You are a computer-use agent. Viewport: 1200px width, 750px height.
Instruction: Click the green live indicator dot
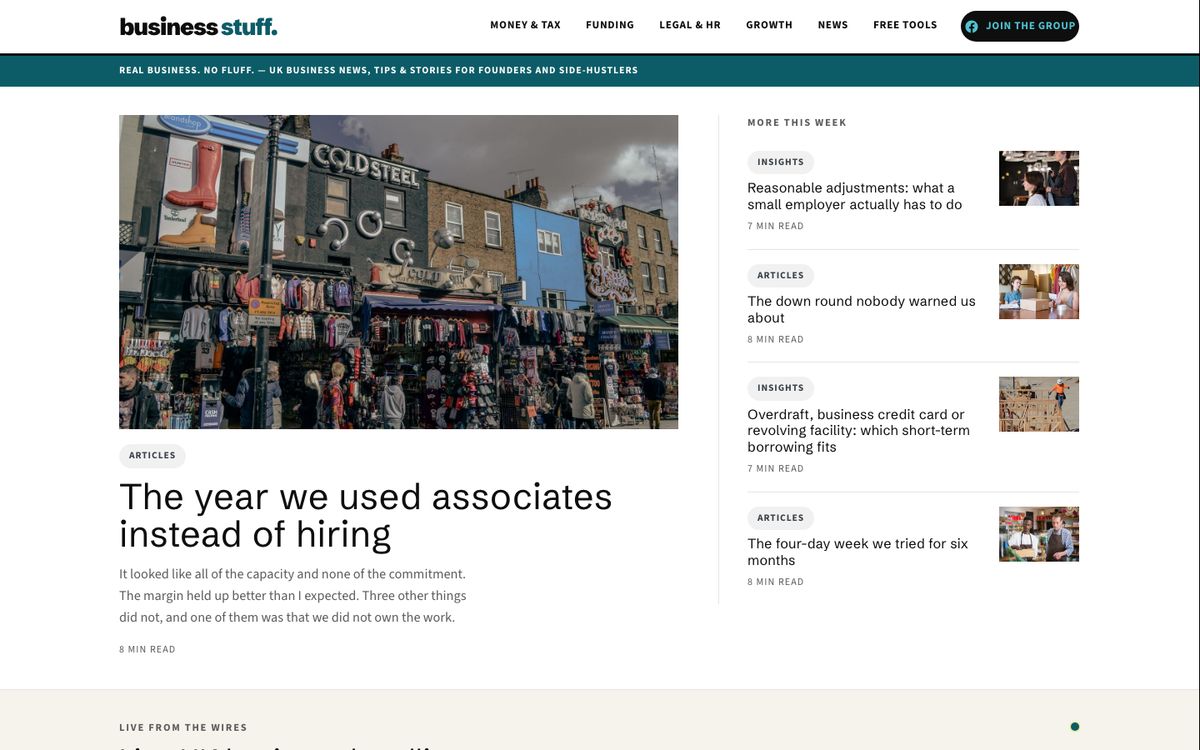[1075, 727]
